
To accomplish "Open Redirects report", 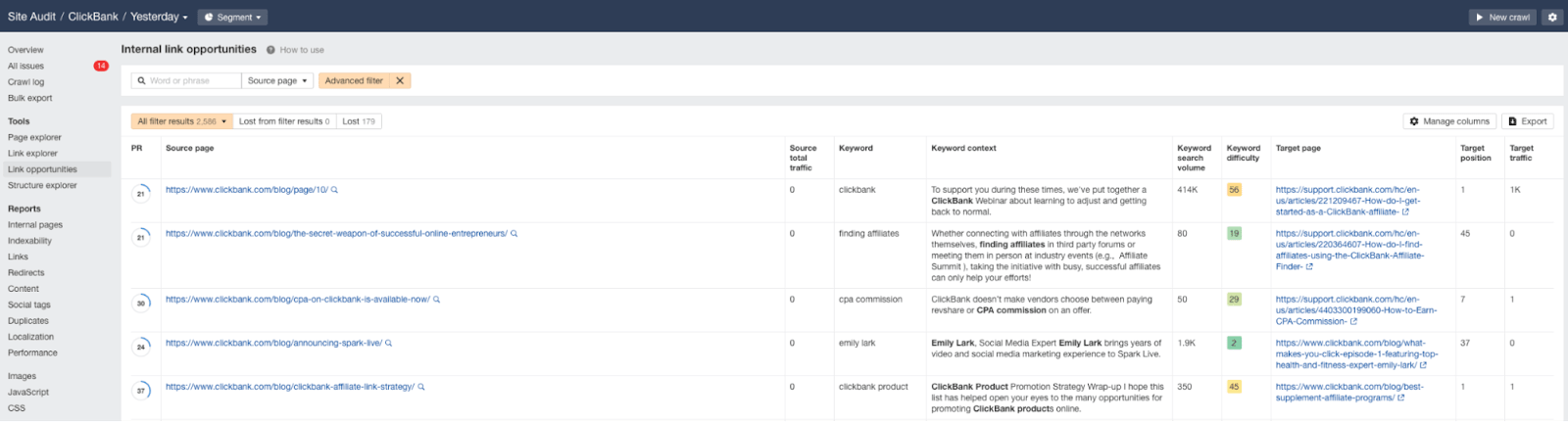I will pyautogui.click(x=25, y=273).
